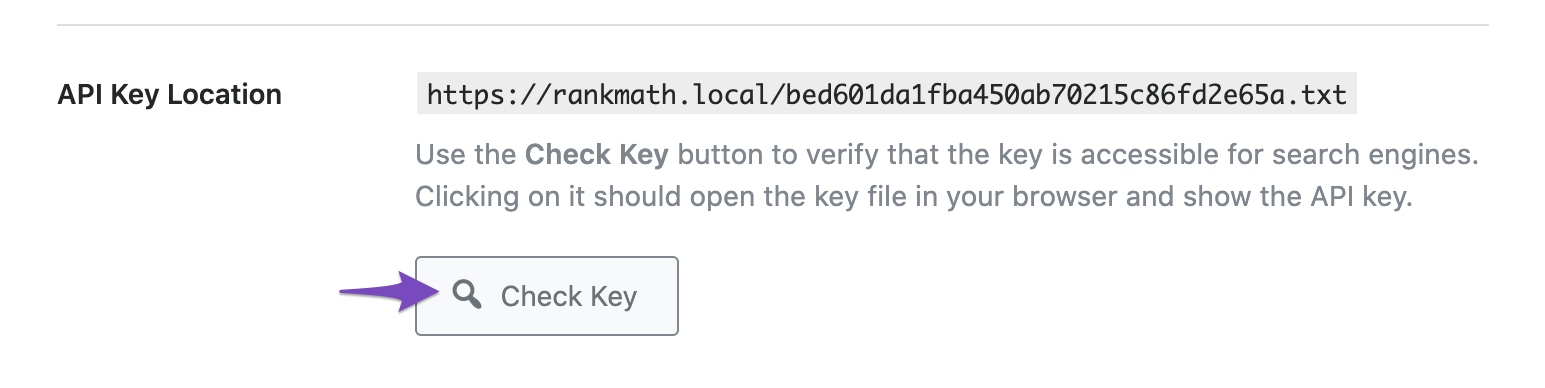Select the API key location URL
Viewport: 1545px width, 388px height.
click(886, 95)
